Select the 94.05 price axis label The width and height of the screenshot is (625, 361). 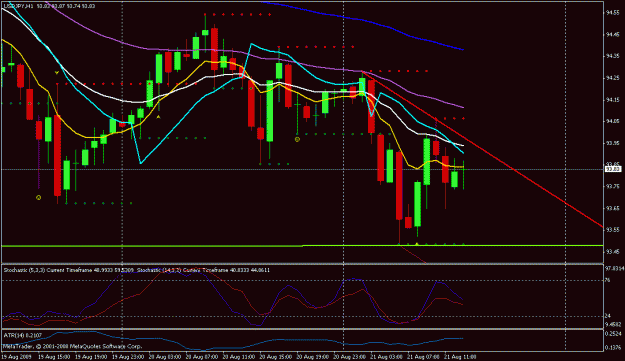pyautogui.click(x=612, y=122)
